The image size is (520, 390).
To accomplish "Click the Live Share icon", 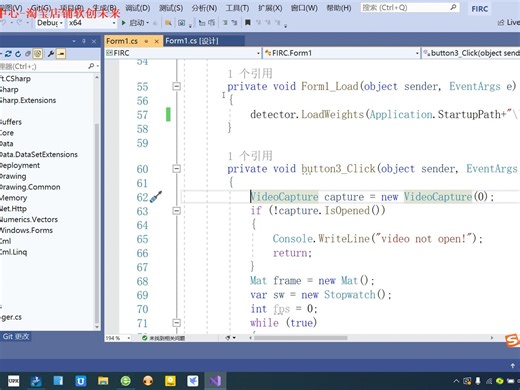I will 500,22.
